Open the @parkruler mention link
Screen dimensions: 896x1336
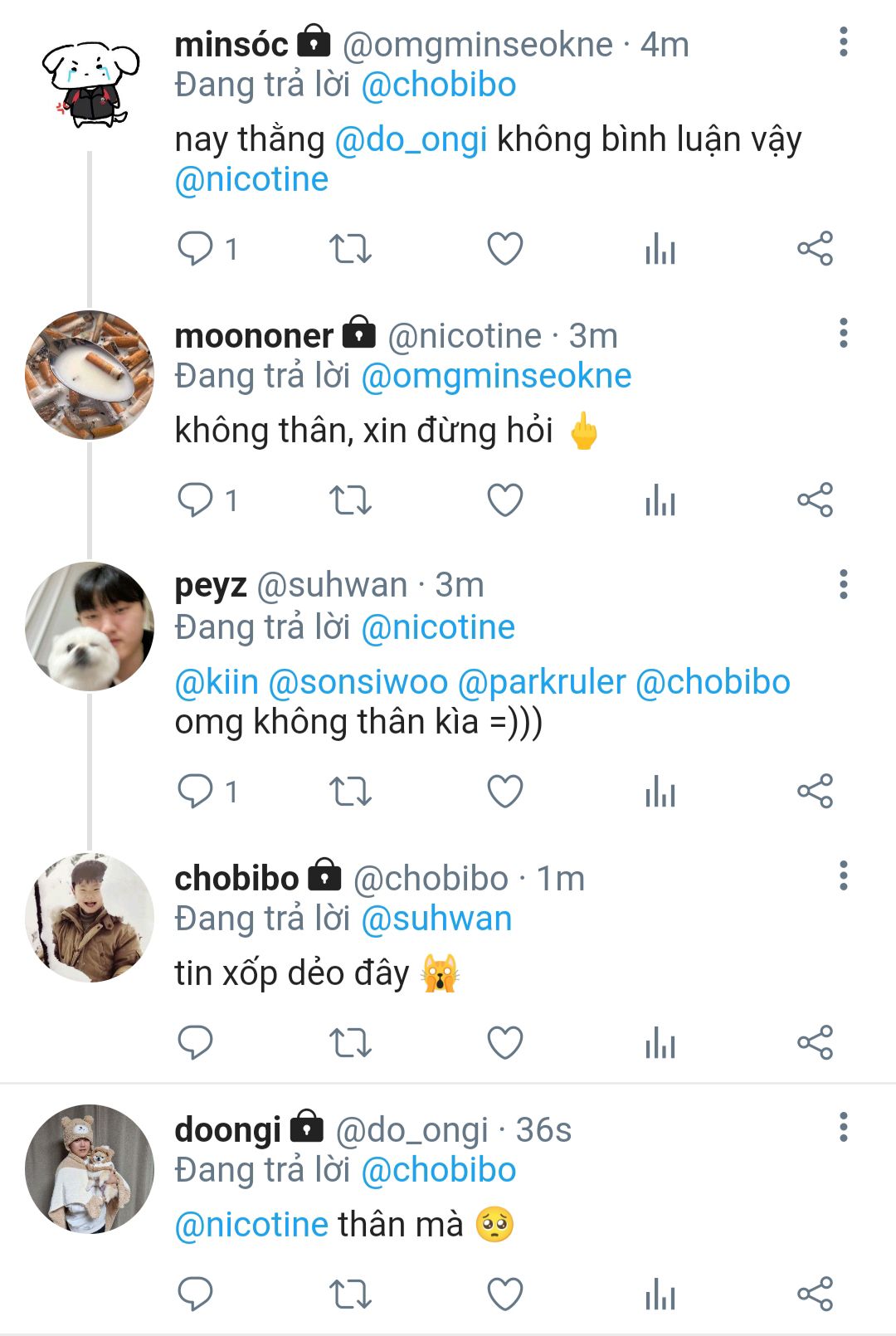pyautogui.click(x=541, y=682)
